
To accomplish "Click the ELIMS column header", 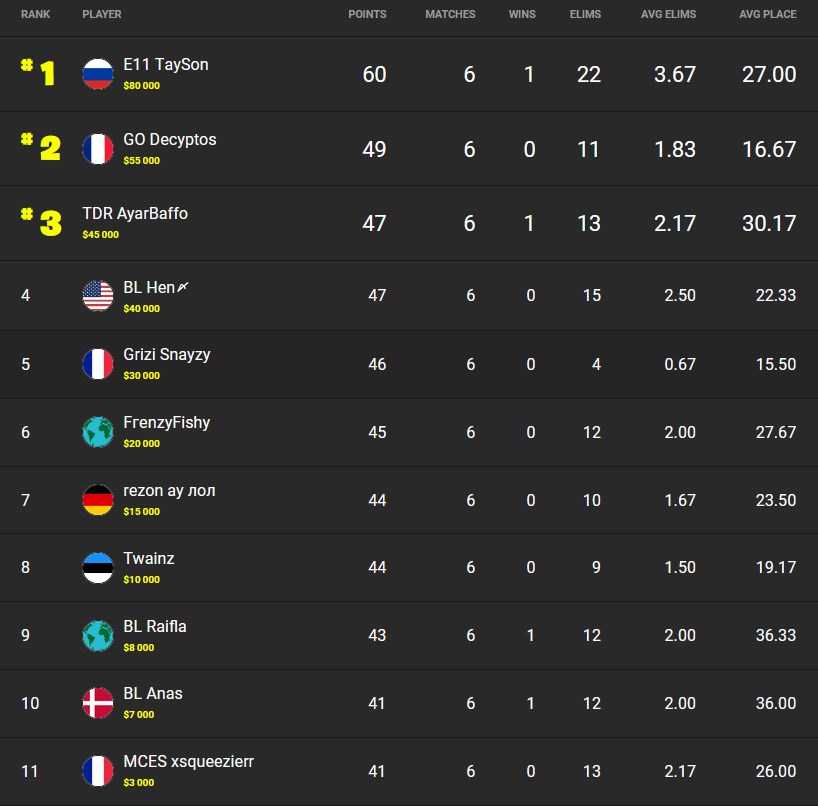I will tap(585, 15).
